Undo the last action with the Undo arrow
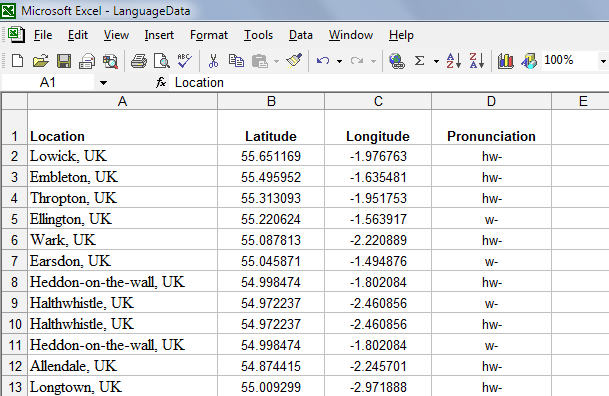The width and height of the screenshot is (609, 396). [323, 61]
